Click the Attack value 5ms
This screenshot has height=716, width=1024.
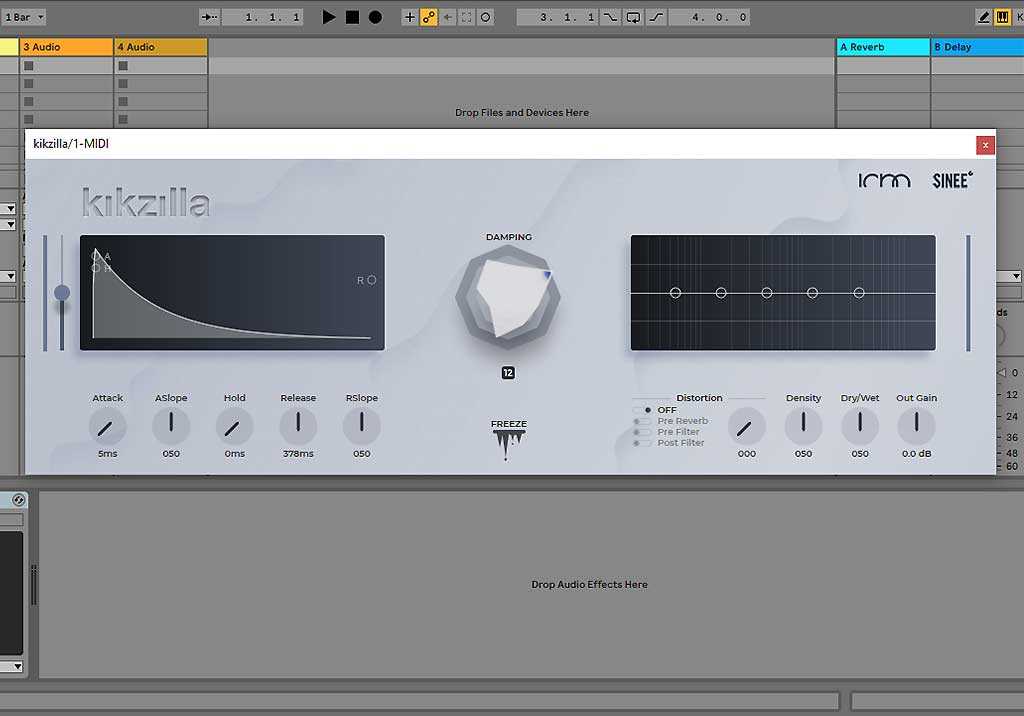(107, 453)
